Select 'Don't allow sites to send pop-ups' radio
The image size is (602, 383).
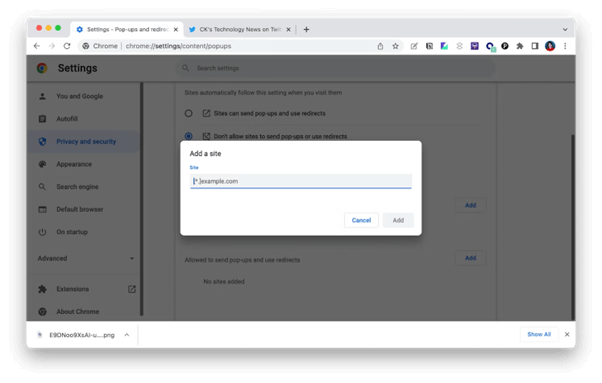coord(189,136)
